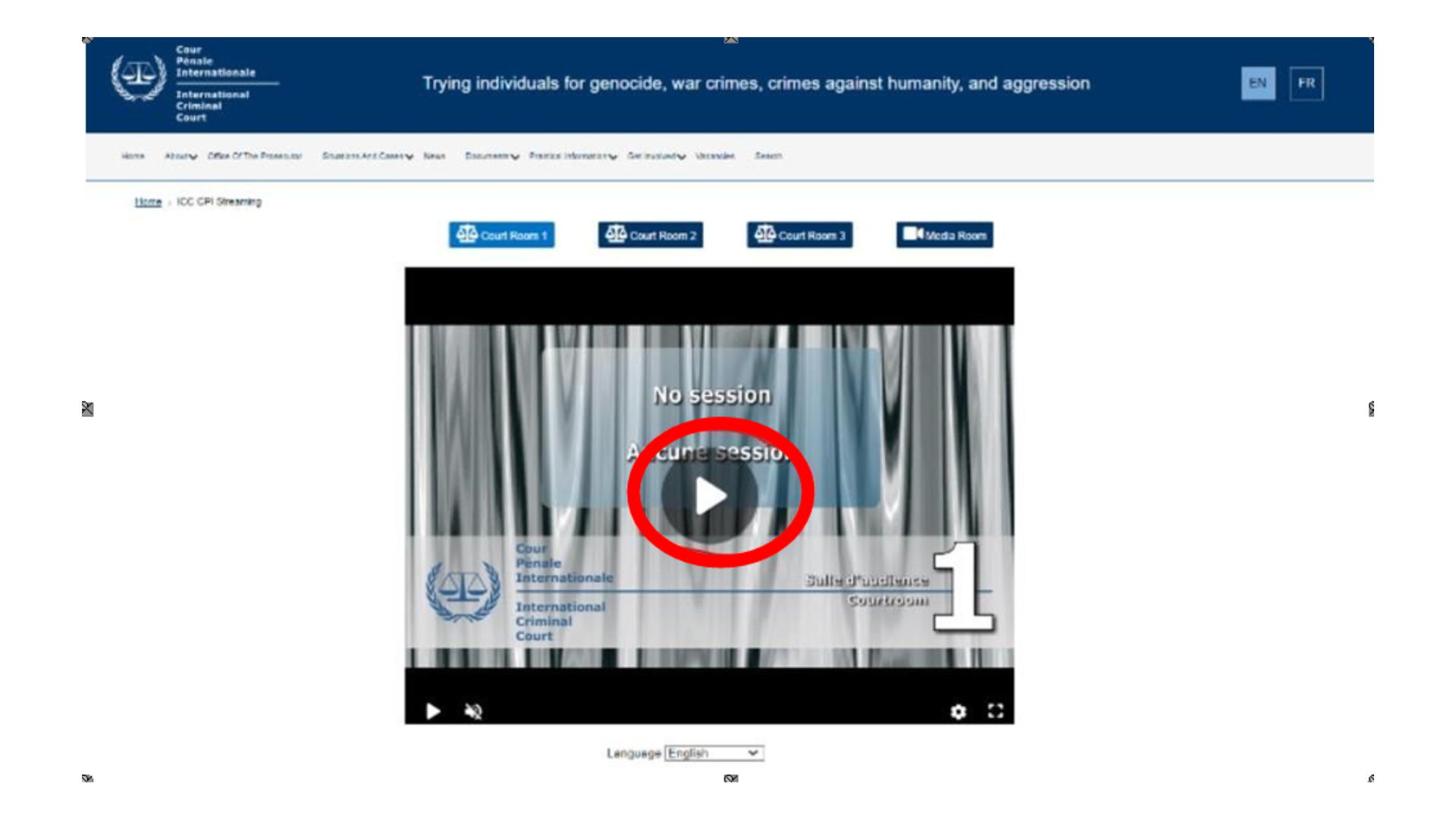Open the video settings gear
1456x819 pixels.
point(959,711)
